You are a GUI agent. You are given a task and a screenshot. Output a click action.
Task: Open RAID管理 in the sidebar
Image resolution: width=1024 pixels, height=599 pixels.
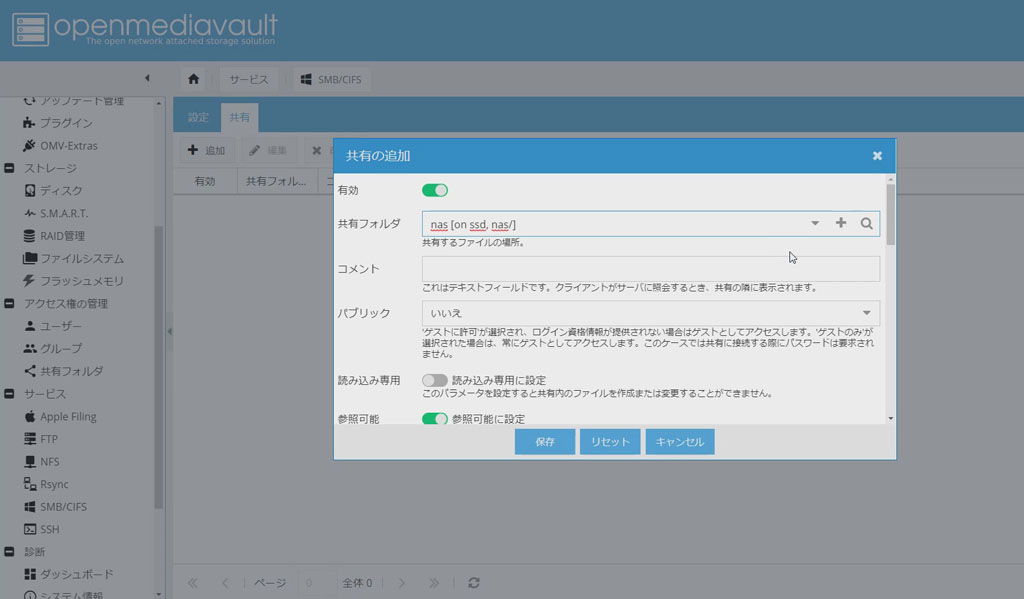click(62, 236)
